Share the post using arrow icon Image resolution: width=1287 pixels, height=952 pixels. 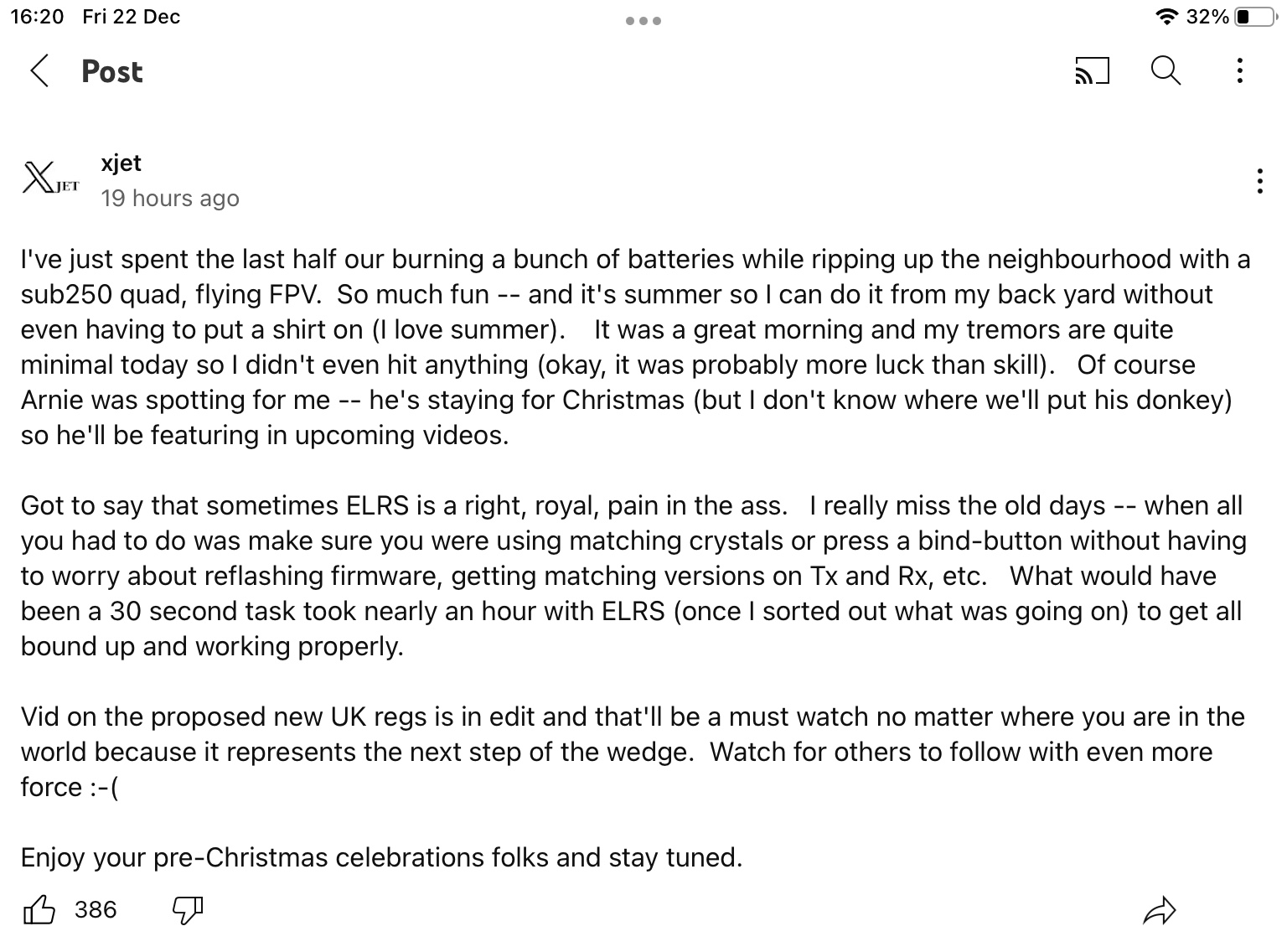1160,911
